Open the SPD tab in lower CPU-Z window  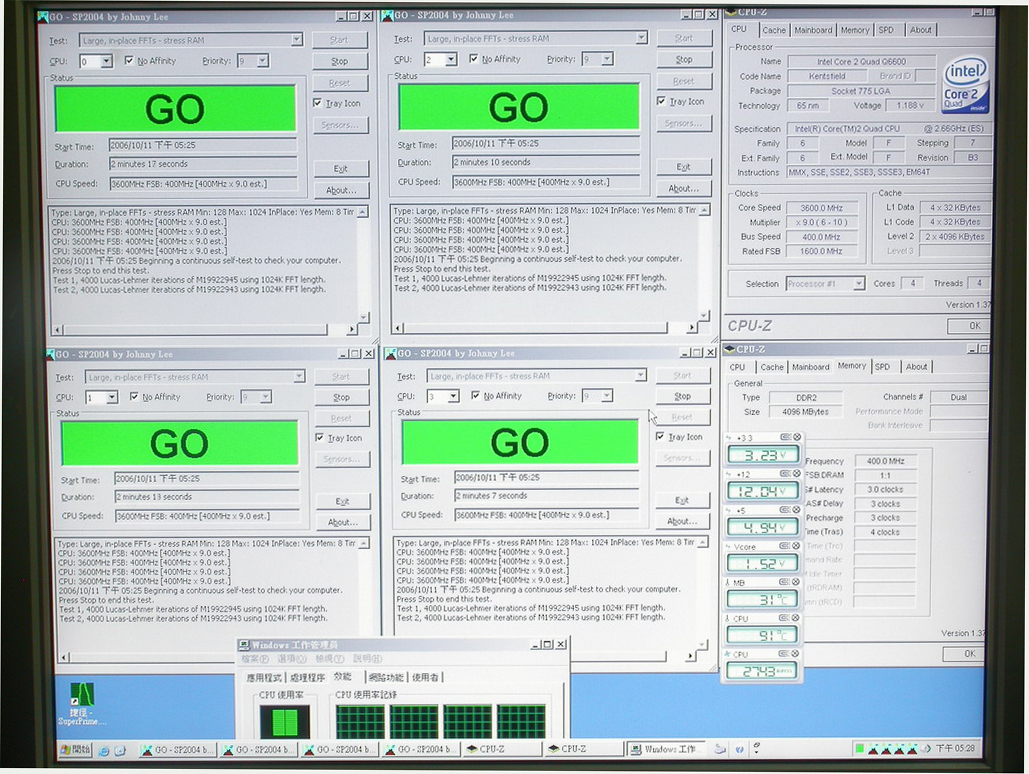click(x=882, y=367)
